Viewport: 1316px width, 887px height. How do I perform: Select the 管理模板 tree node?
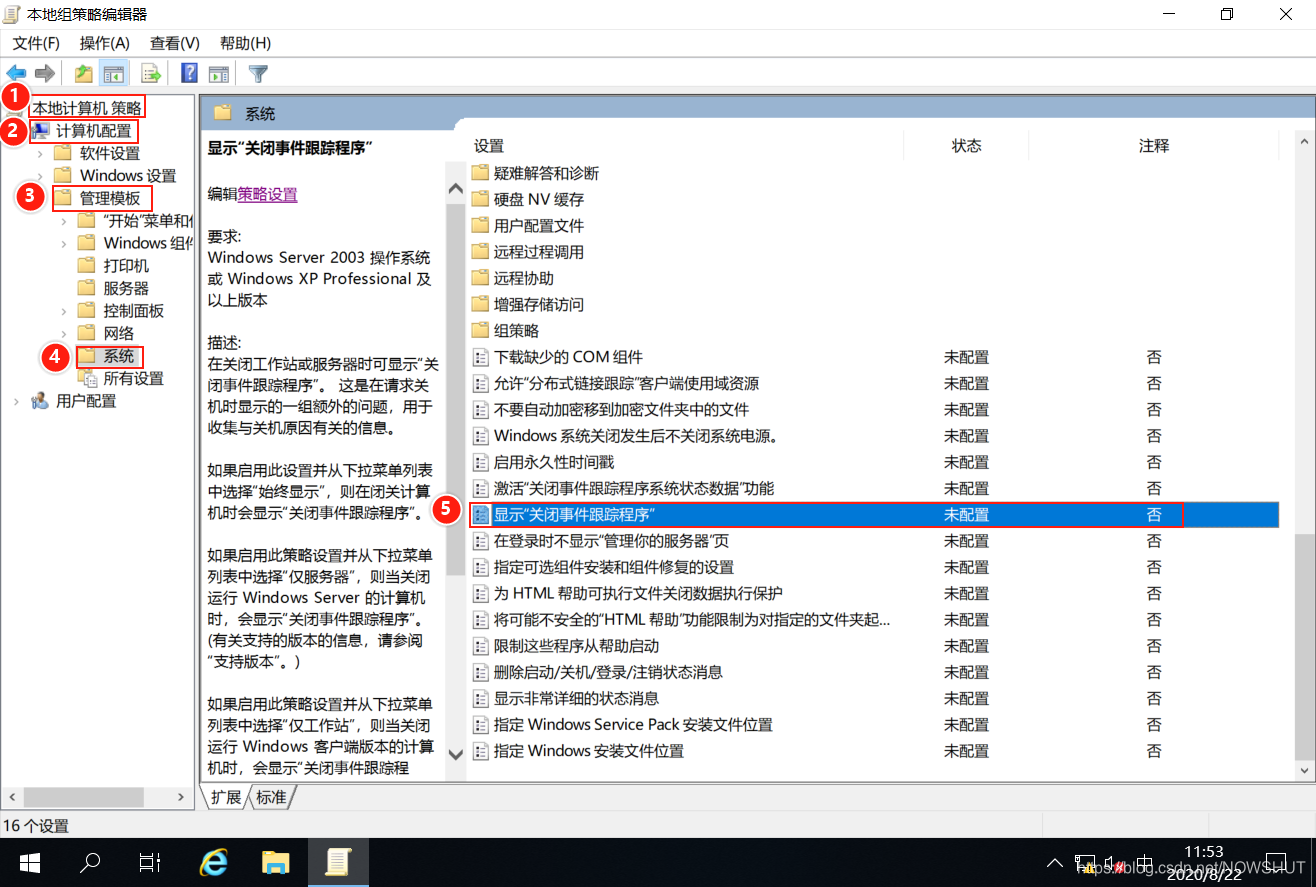[110, 198]
